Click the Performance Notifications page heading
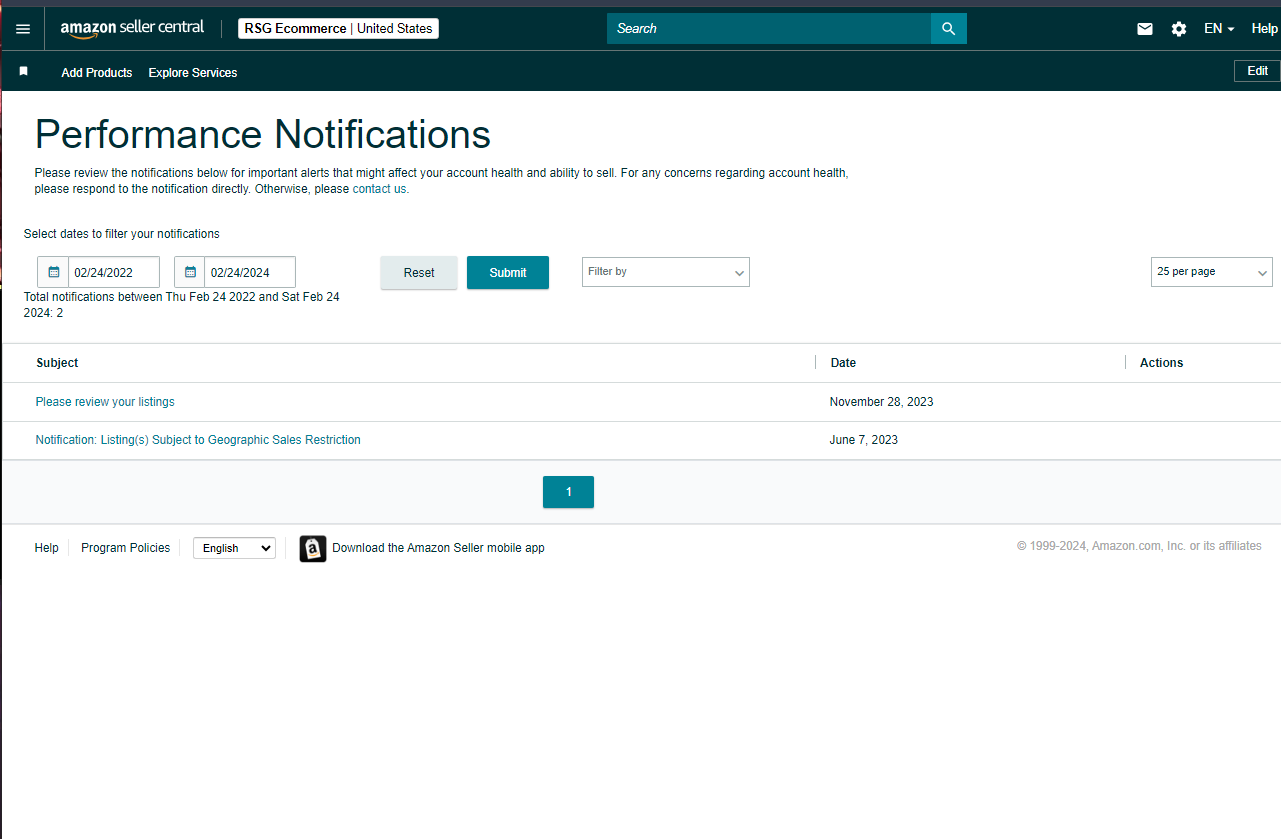The width and height of the screenshot is (1281, 839). [263, 134]
